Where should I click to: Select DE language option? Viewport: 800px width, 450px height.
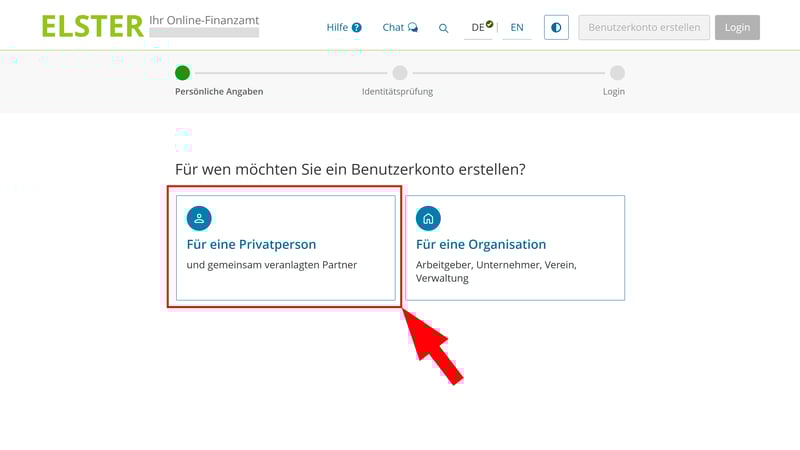tap(478, 28)
